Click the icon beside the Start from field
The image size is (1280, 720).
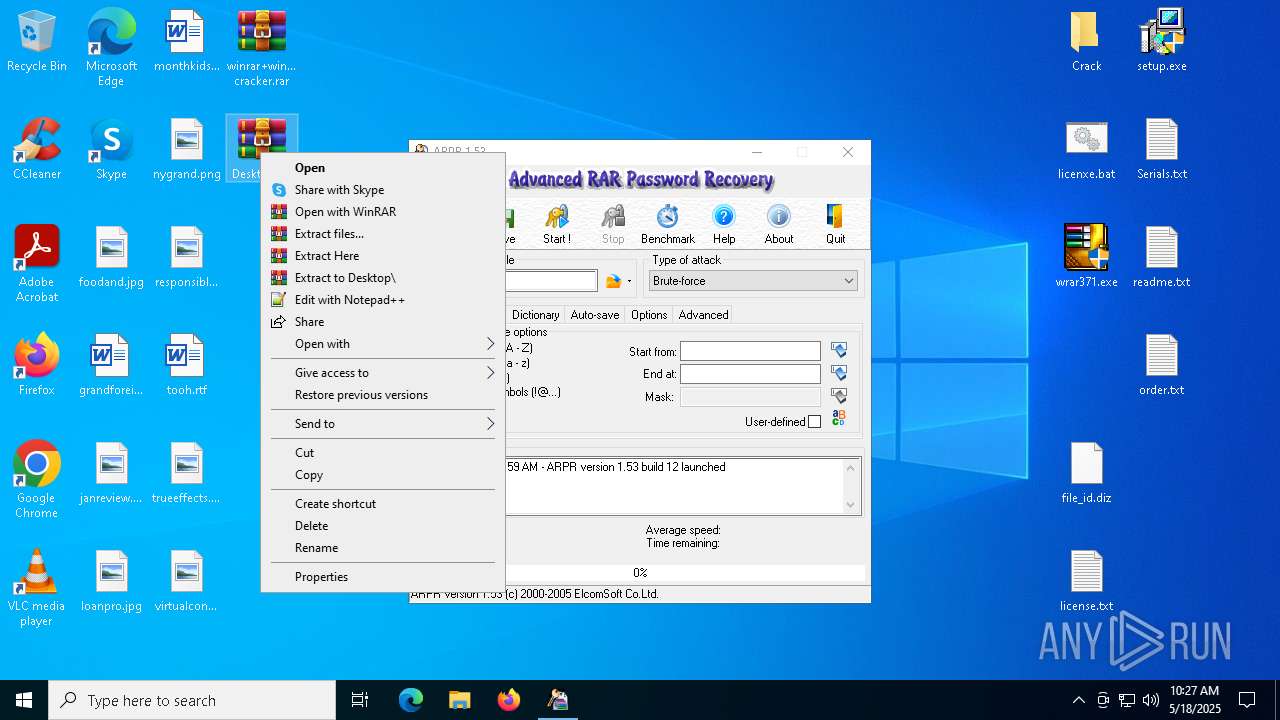coord(839,350)
